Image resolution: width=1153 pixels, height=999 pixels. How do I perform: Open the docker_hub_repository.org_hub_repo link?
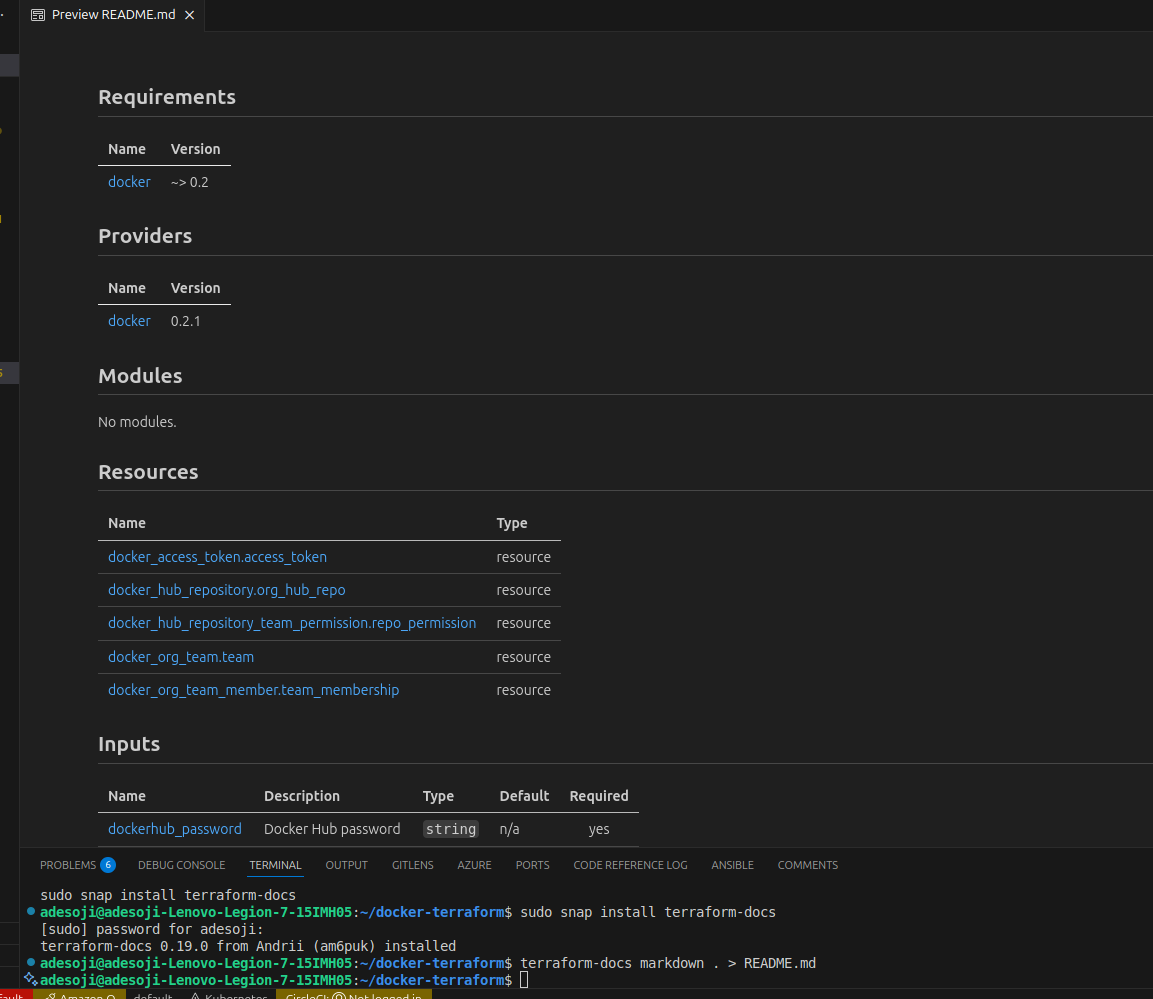click(226, 590)
